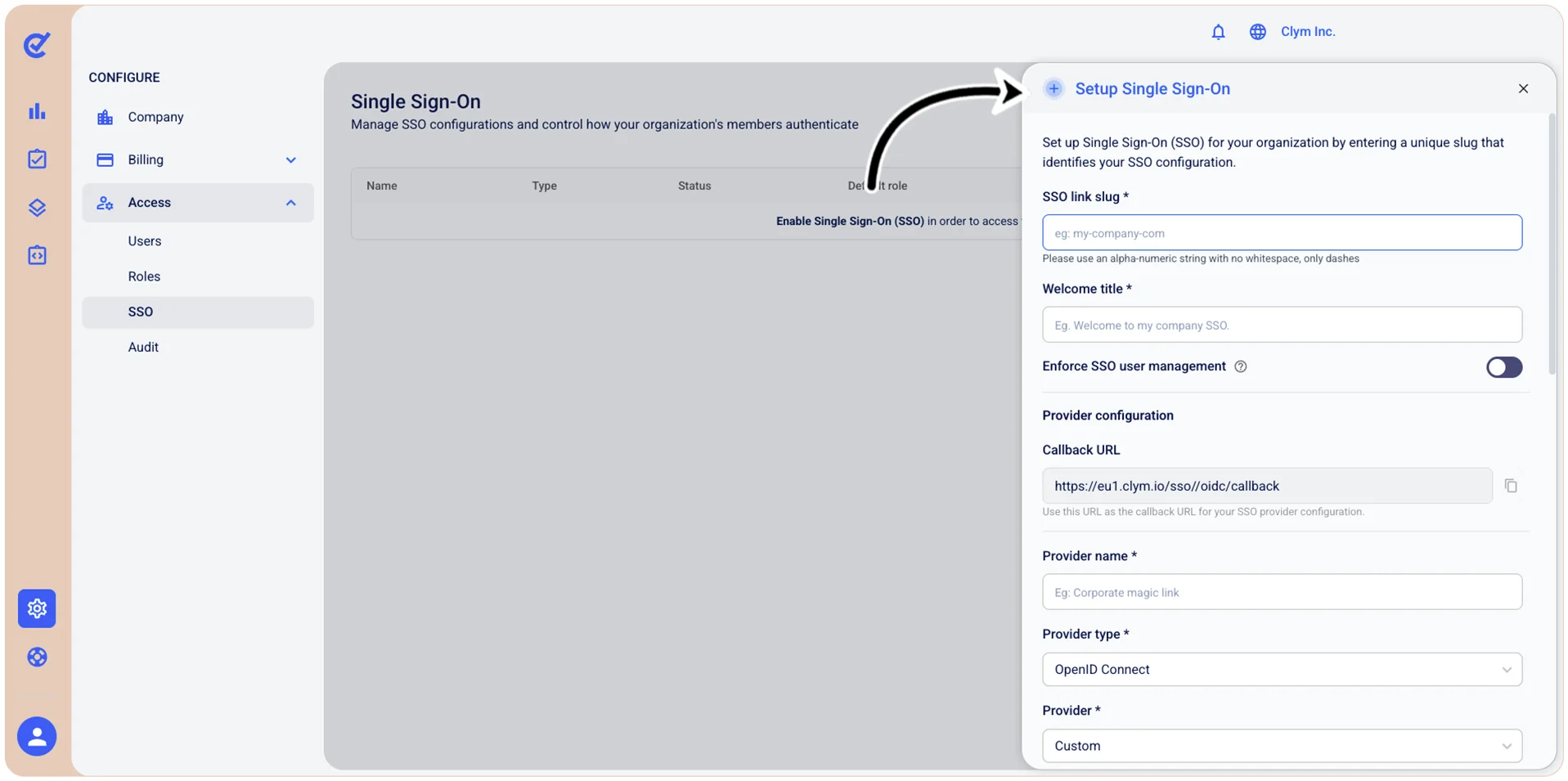Toggle Enforce SSO user management switch
The width and height of the screenshot is (1568, 781).
[x=1504, y=367]
